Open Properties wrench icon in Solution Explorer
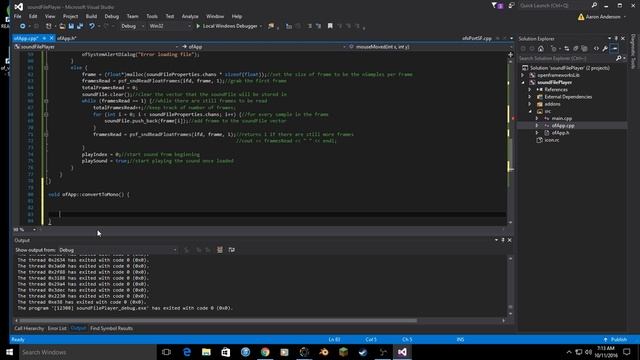Screen dimensions: 640x360 605,49
